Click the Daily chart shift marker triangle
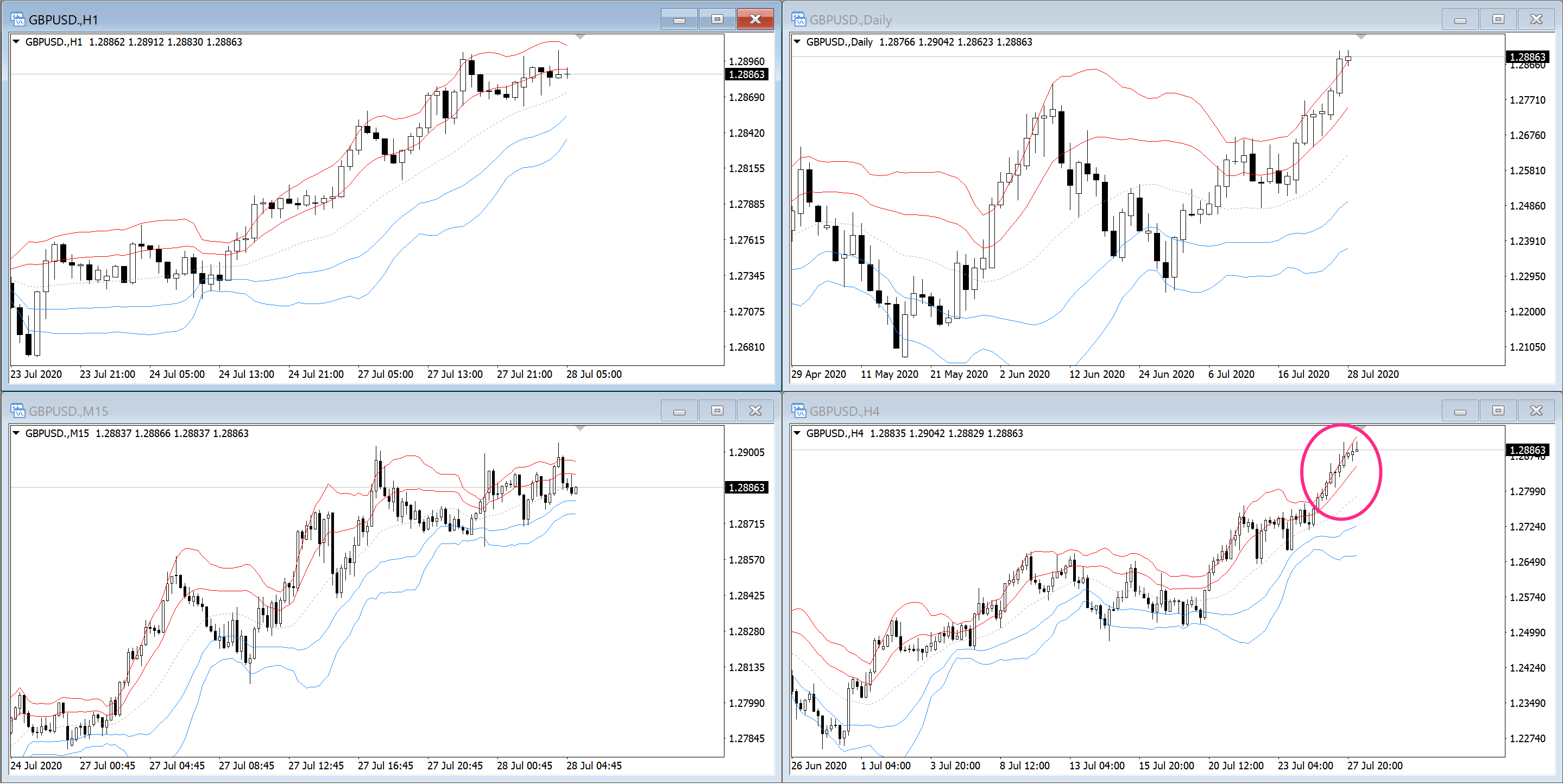Viewport: 1563px width, 784px height. tap(1361, 37)
